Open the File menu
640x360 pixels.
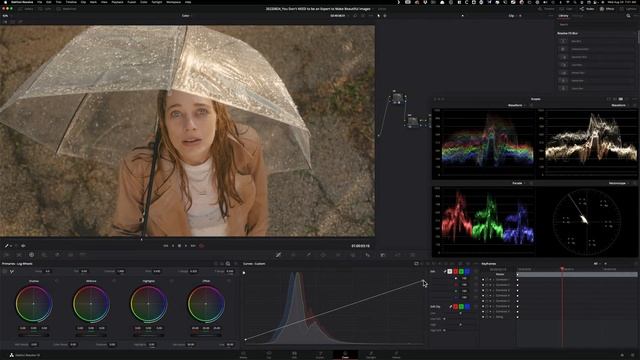40,2
